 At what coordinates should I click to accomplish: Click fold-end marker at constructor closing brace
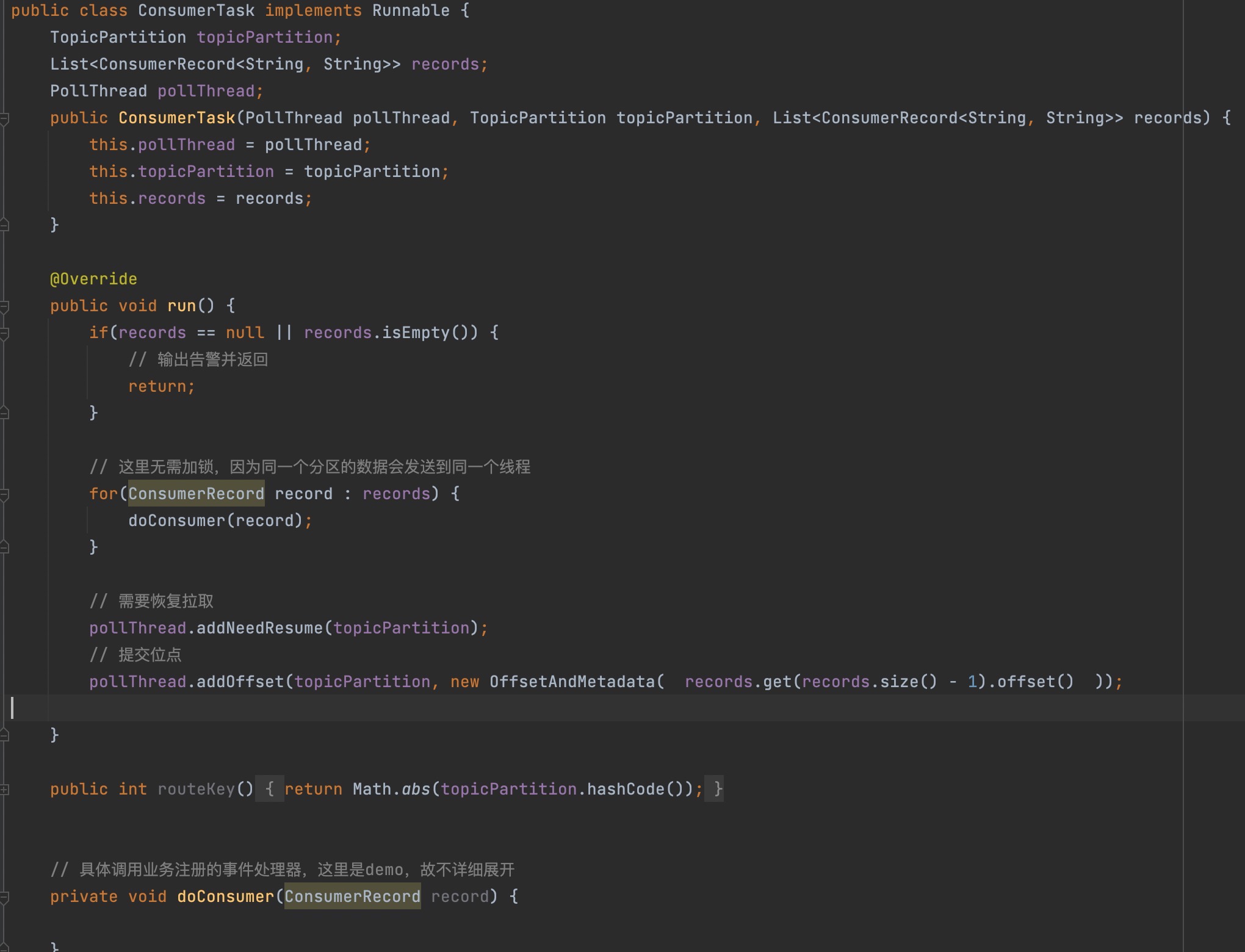pyautogui.click(x=4, y=225)
